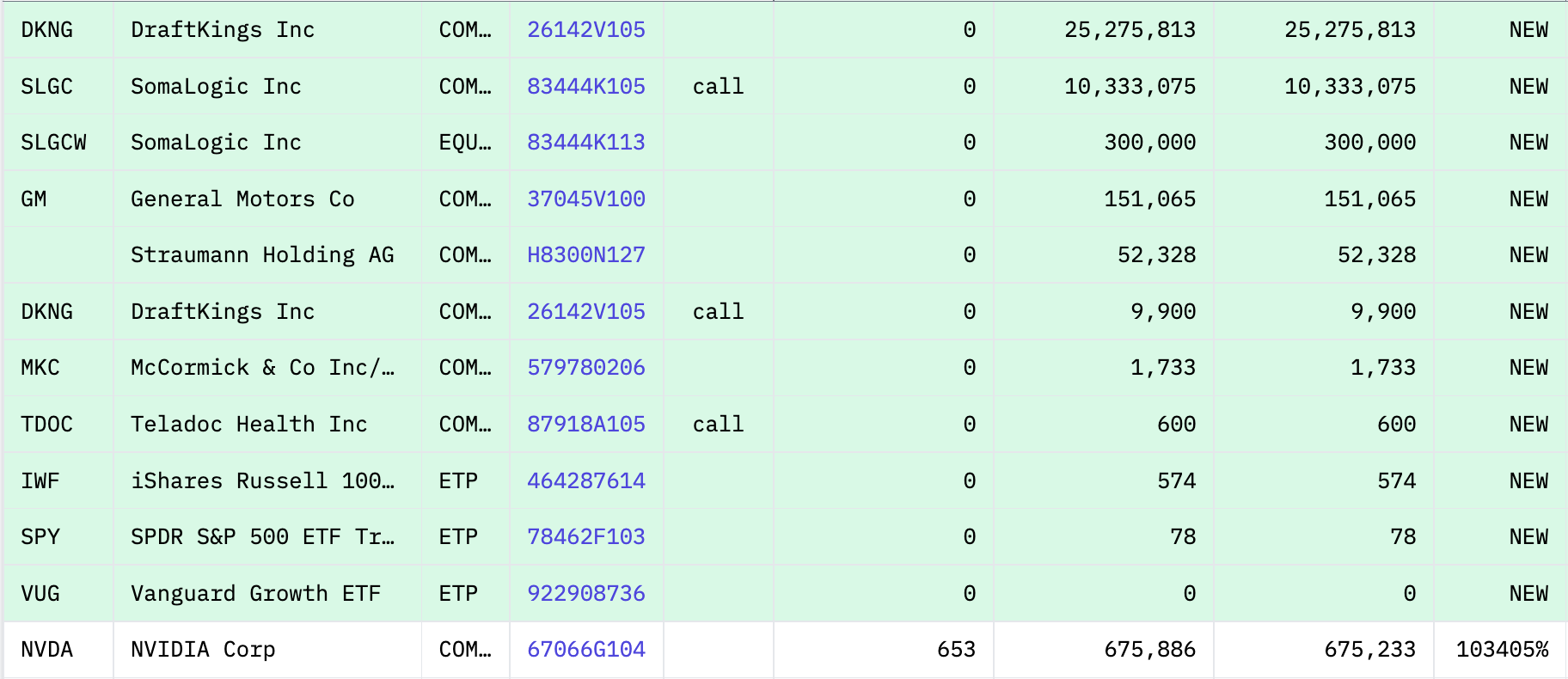The image size is (1568, 679).
Task: Click McCormick CUSIP link 579780206
Action: (x=585, y=368)
